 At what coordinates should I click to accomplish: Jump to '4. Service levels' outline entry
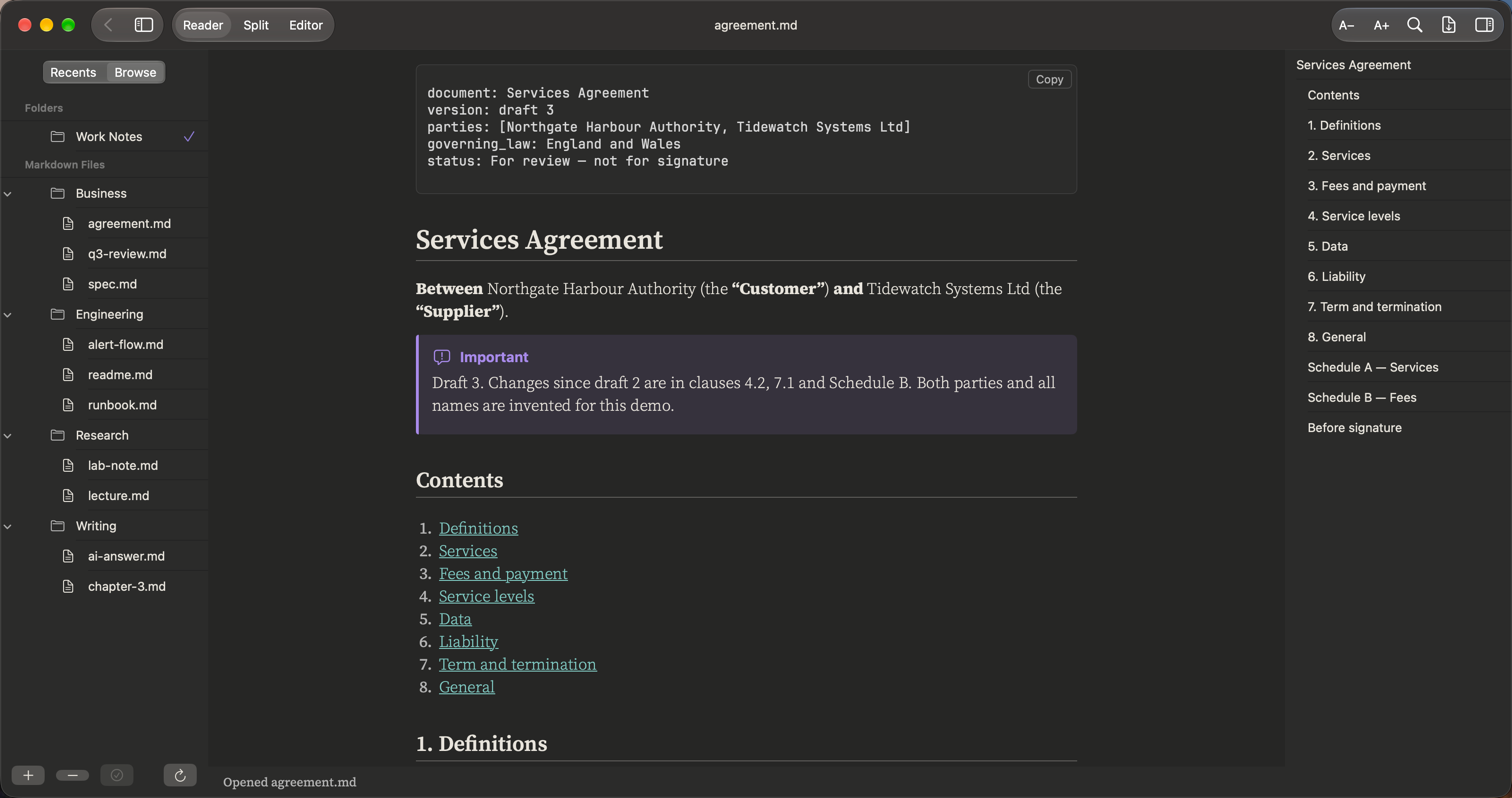pyautogui.click(x=1353, y=216)
